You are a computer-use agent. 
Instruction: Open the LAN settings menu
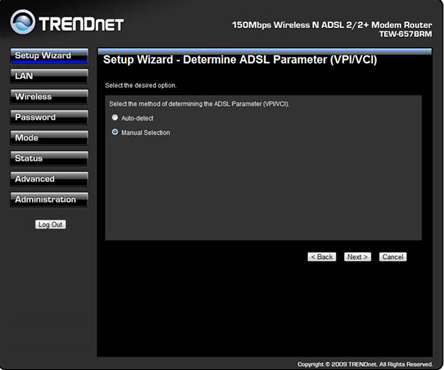pyautogui.click(x=49, y=76)
